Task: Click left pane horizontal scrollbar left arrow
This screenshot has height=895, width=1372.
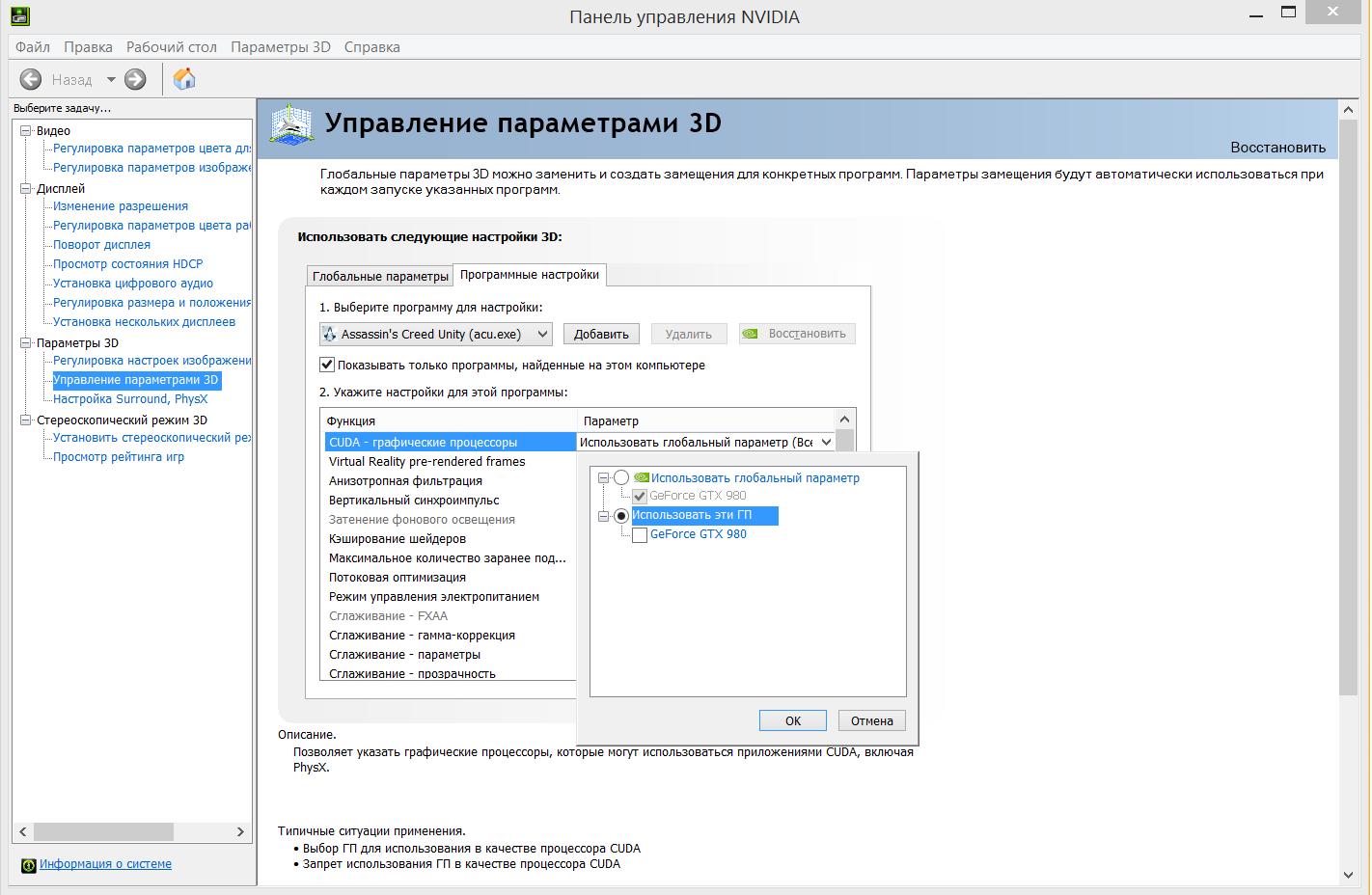Action: tap(24, 831)
